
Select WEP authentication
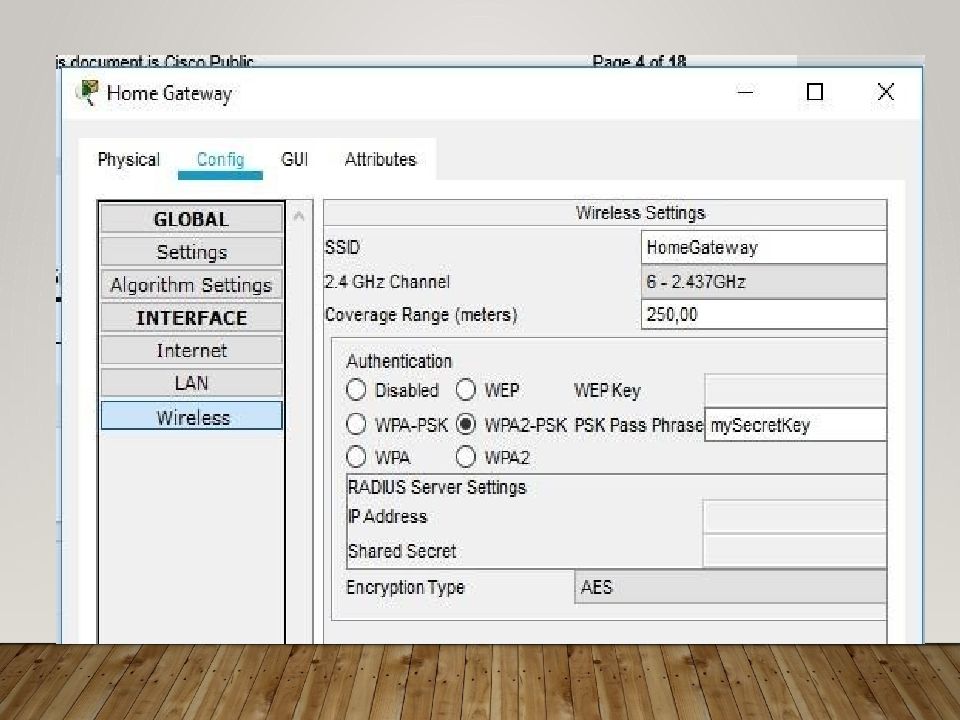pos(465,390)
